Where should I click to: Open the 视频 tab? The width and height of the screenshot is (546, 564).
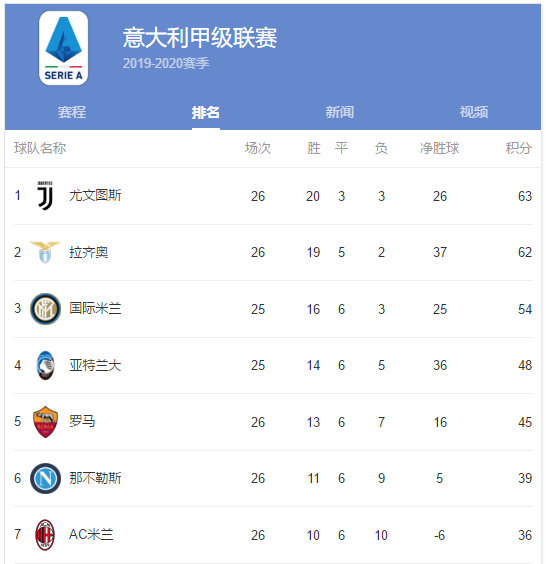point(474,112)
